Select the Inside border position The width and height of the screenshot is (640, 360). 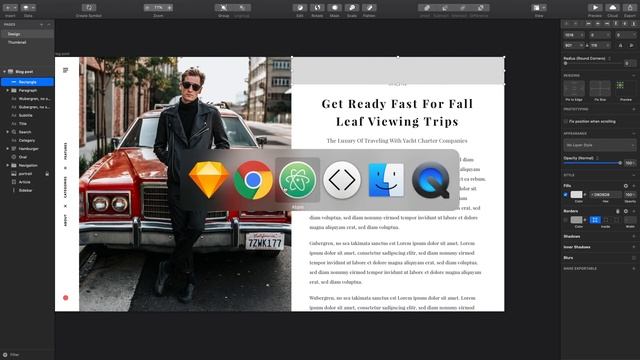pos(595,220)
